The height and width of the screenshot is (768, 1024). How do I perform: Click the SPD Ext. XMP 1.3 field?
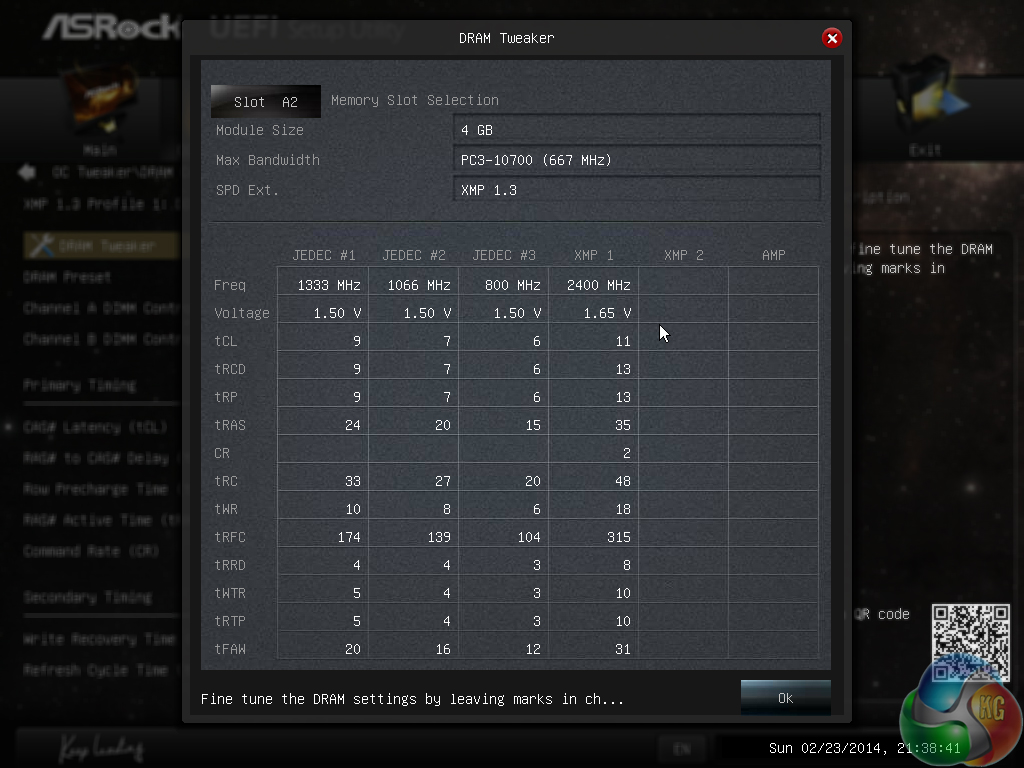(637, 190)
